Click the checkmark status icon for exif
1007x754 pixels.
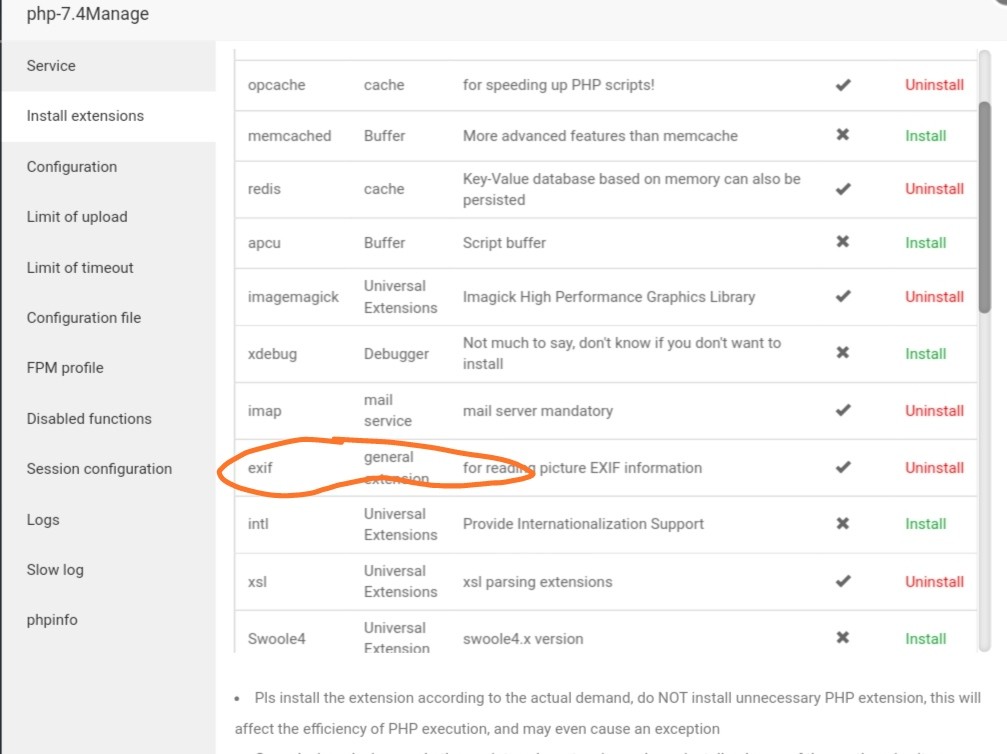[x=843, y=467]
